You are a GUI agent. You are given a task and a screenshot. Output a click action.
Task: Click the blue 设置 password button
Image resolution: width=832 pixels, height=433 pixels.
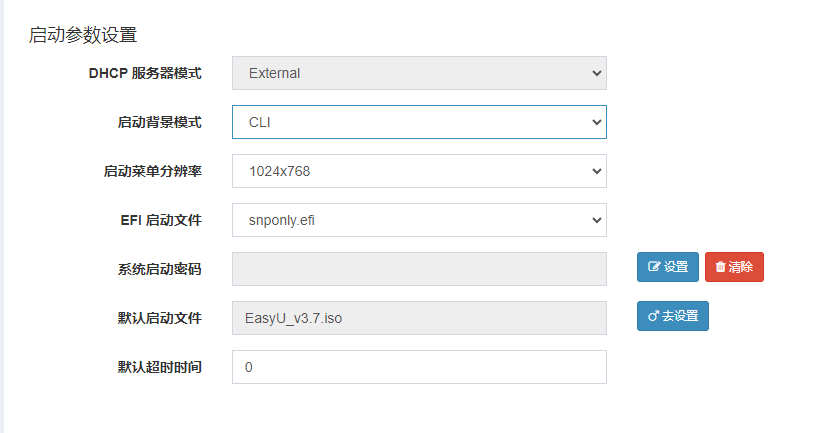[x=668, y=267]
